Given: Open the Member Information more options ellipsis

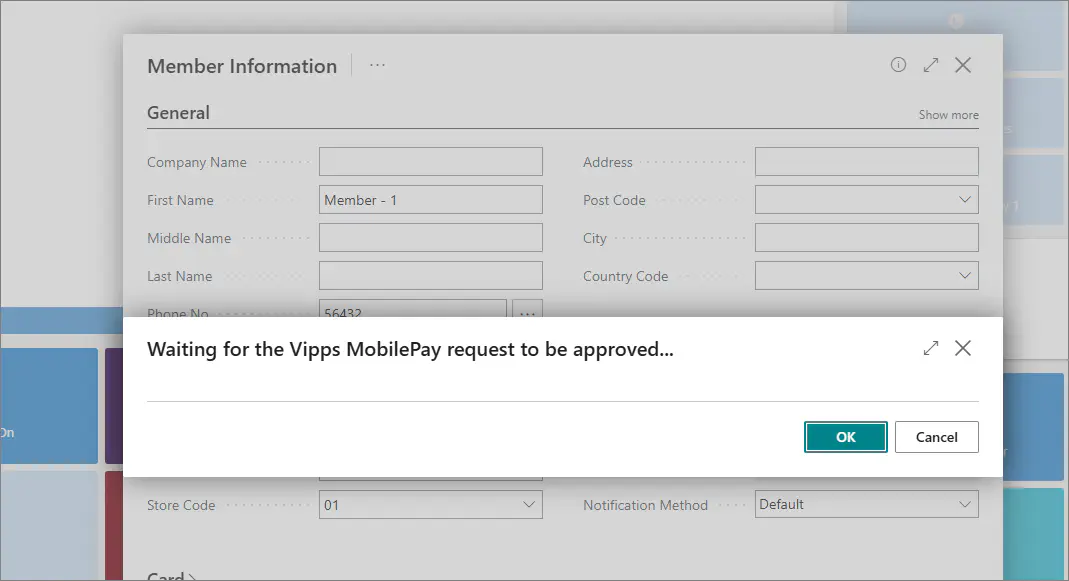Looking at the screenshot, I should tap(377, 65).
